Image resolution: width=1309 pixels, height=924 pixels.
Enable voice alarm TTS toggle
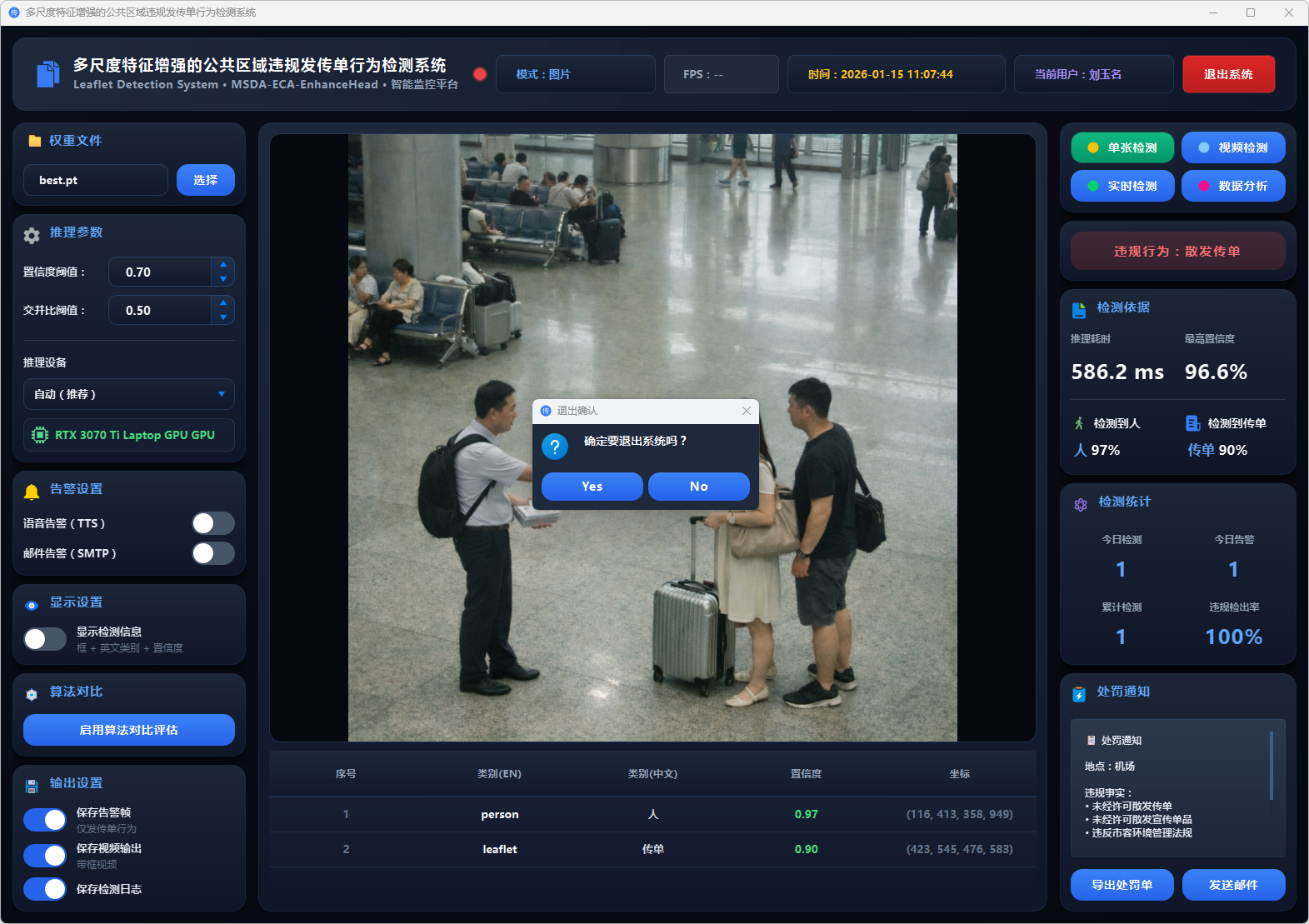click(213, 523)
